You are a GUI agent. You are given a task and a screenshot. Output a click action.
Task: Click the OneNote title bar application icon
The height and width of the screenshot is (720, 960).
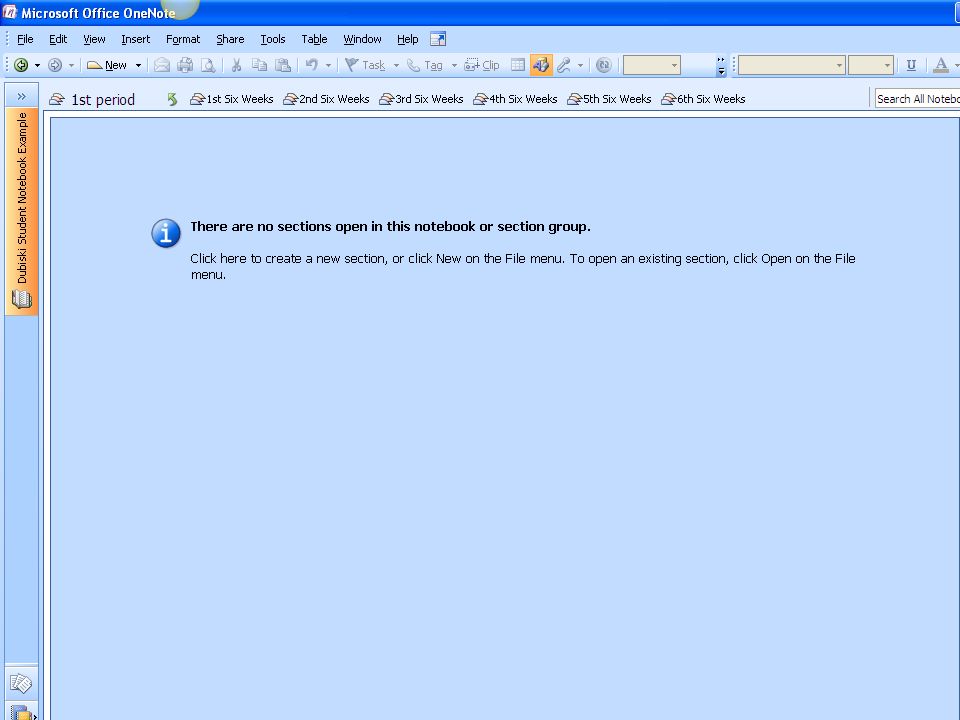(10, 12)
